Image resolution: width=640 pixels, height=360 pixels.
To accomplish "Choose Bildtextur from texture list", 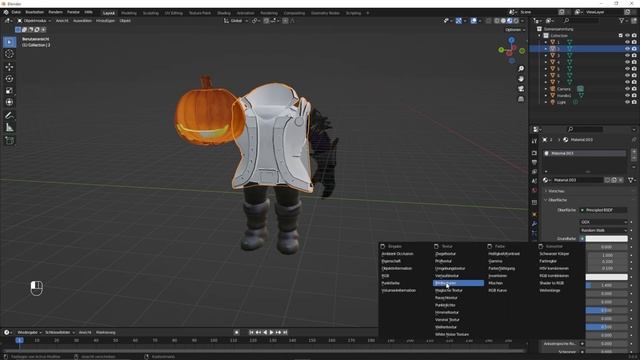I will click(458, 283).
